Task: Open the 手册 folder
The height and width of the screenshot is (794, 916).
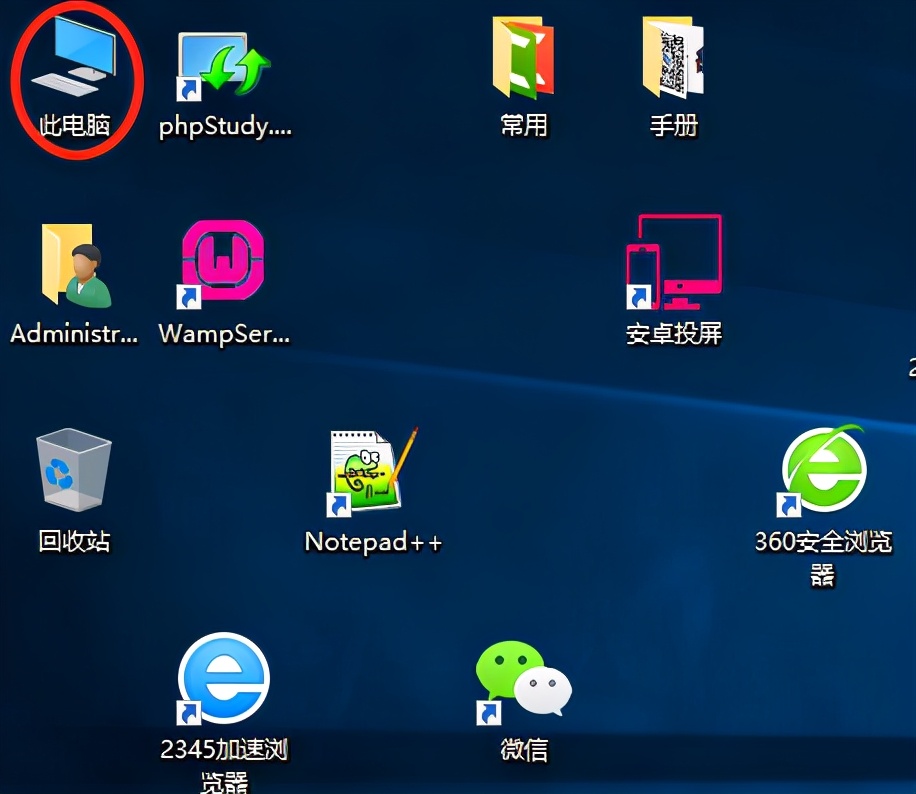Action: tap(672, 60)
